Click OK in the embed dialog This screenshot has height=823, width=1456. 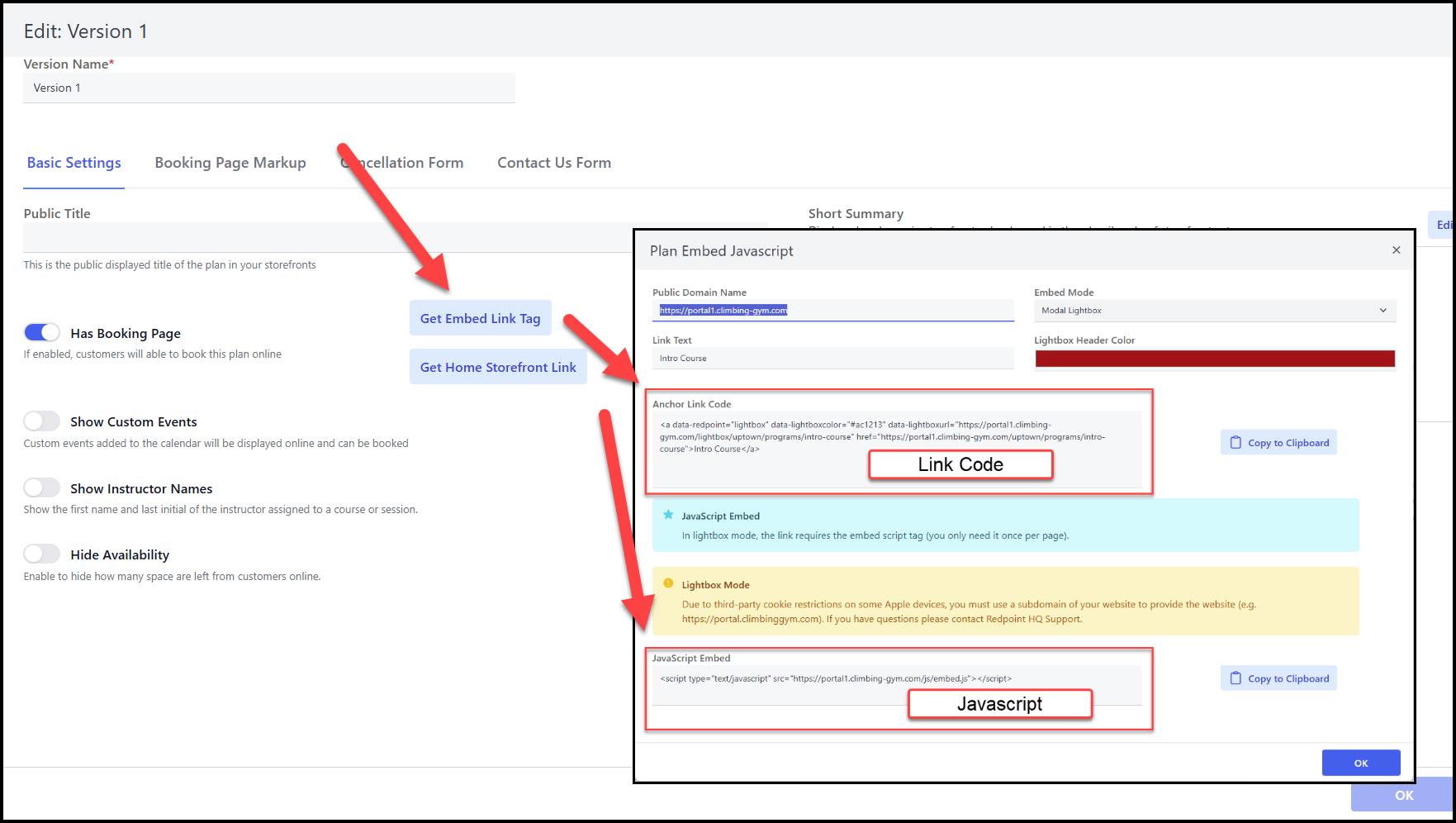1361,763
